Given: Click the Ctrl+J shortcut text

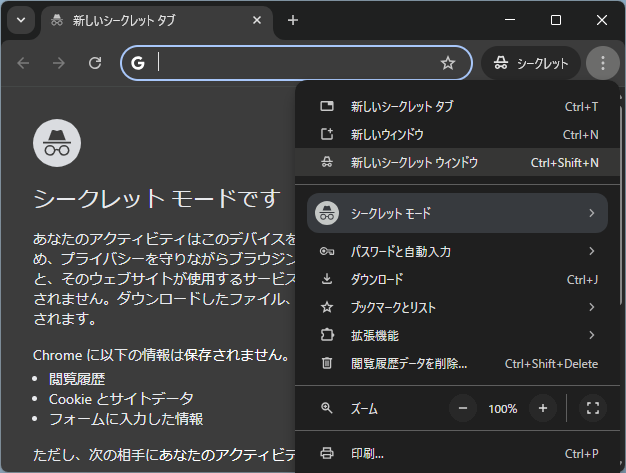Looking at the screenshot, I should [582, 280].
